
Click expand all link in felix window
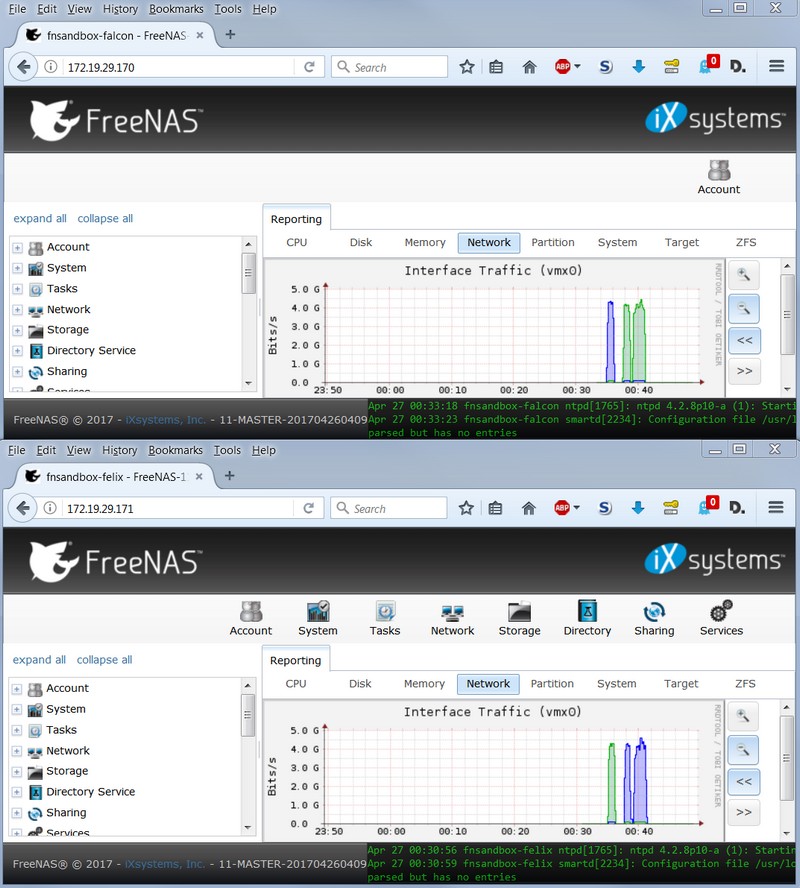pyautogui.click(x=39, y=660)
